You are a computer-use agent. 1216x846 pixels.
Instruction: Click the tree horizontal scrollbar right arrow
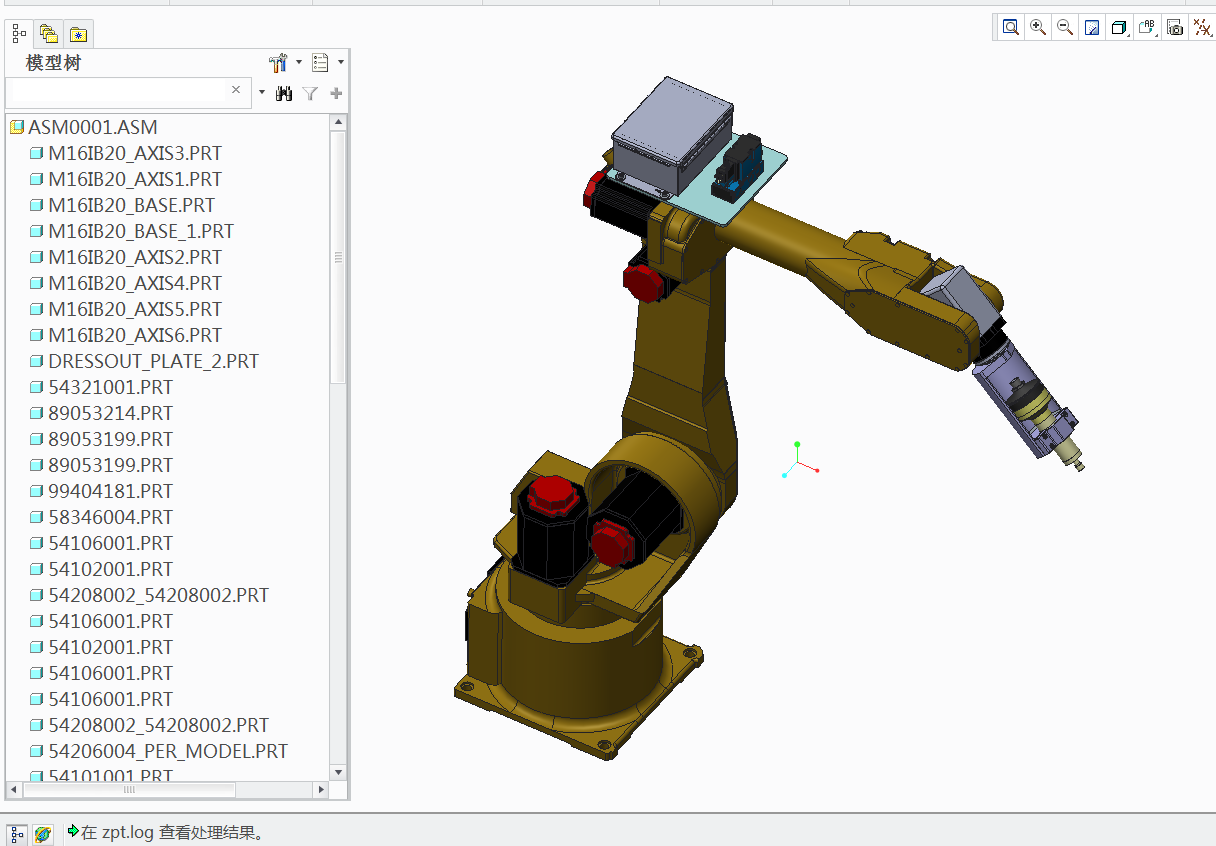(321, 789)
